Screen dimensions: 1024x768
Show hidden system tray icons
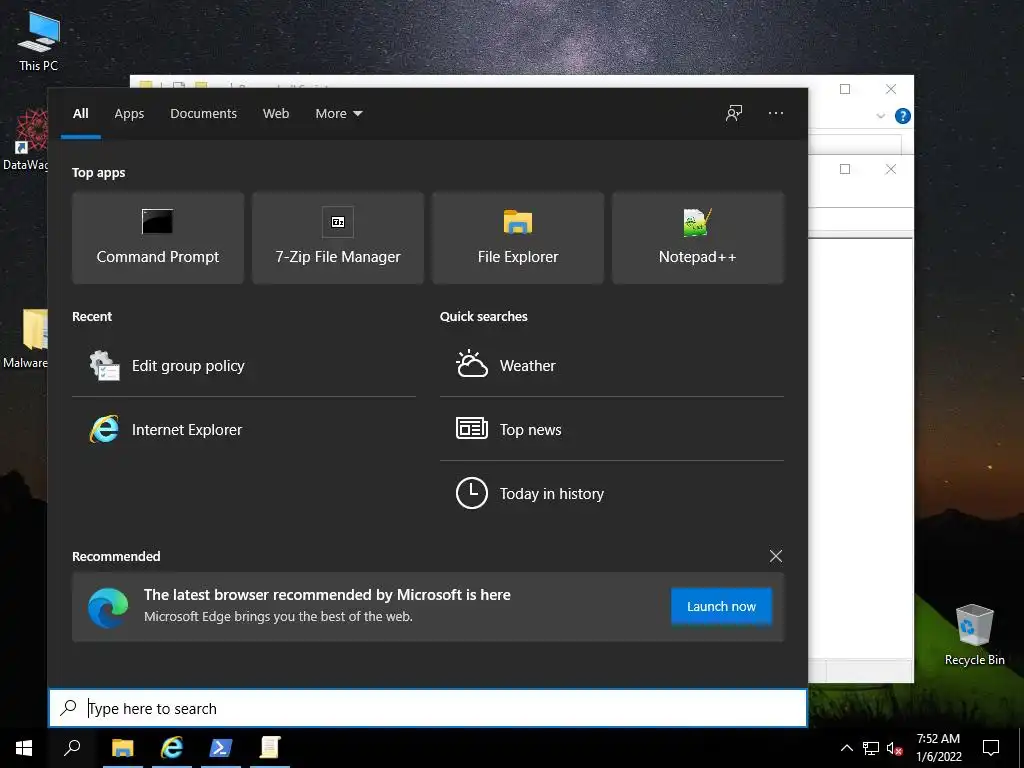[x=846, y=748]
